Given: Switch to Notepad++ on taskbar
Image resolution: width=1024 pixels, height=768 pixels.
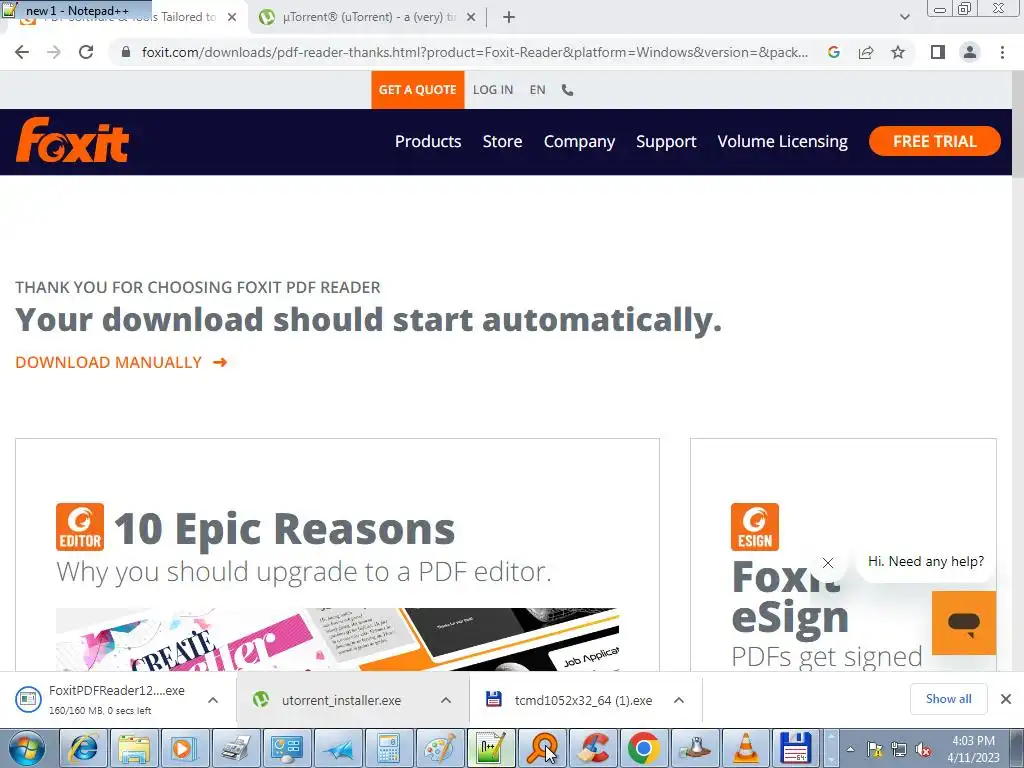Looking at the screenshot, I should pos(490,748).
